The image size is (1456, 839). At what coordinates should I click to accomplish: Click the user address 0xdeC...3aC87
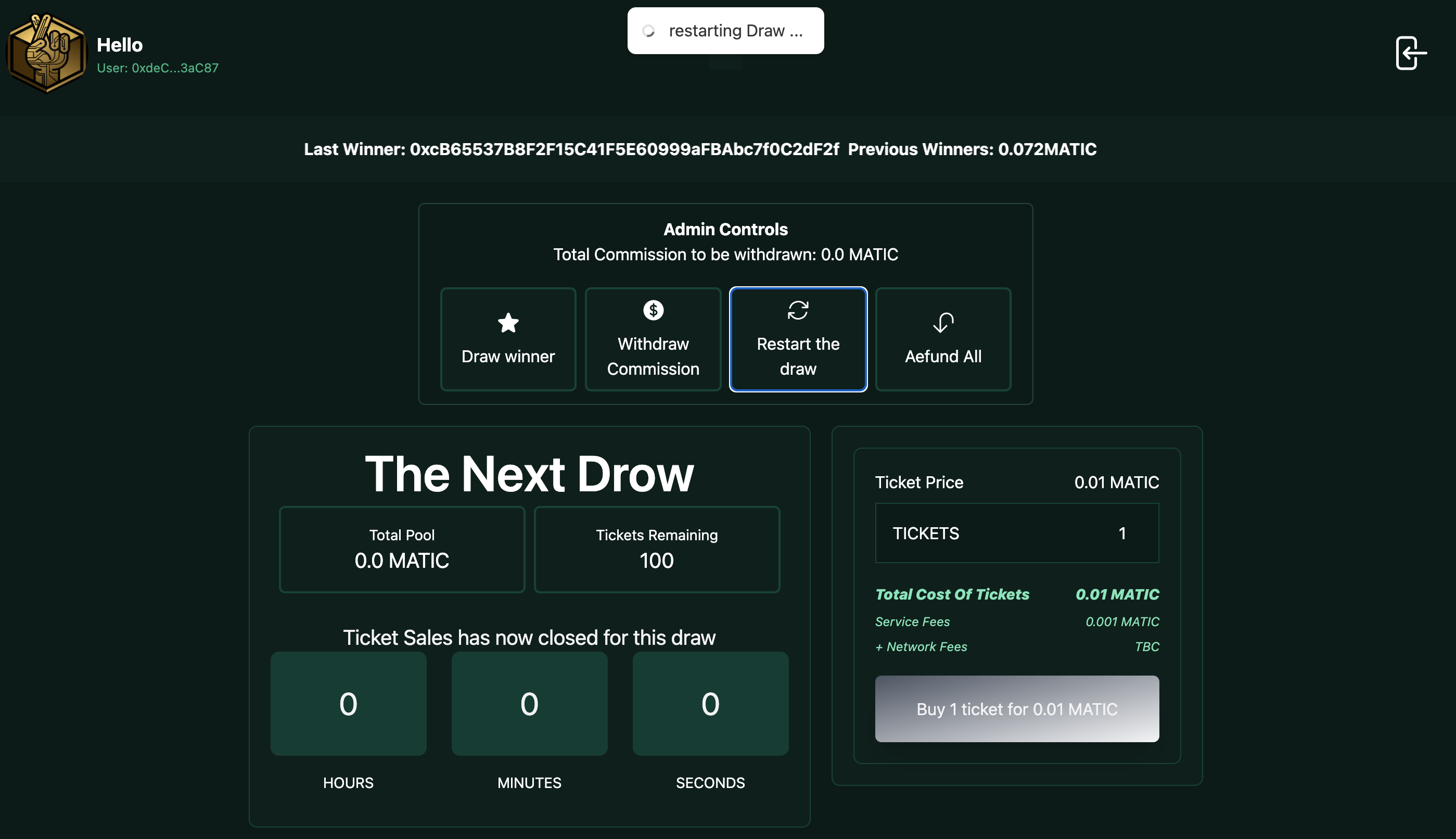[158, 68]
